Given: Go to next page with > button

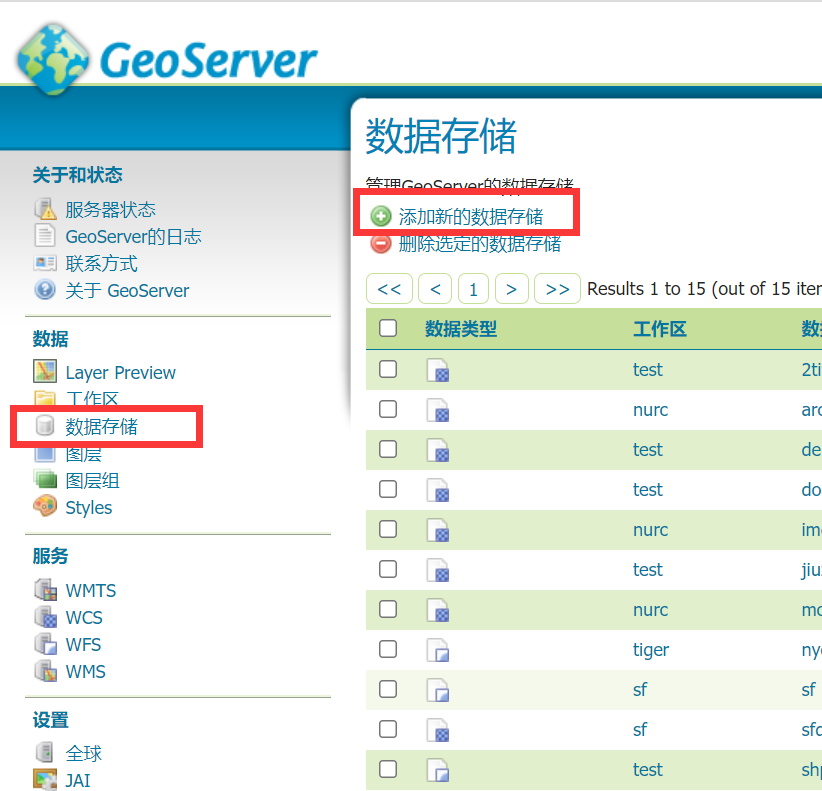Looking at the screenshot, I should point(512,288).
